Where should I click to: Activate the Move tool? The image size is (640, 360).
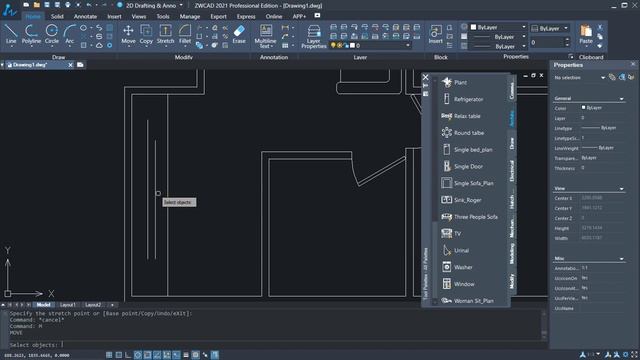coord(128,34)
